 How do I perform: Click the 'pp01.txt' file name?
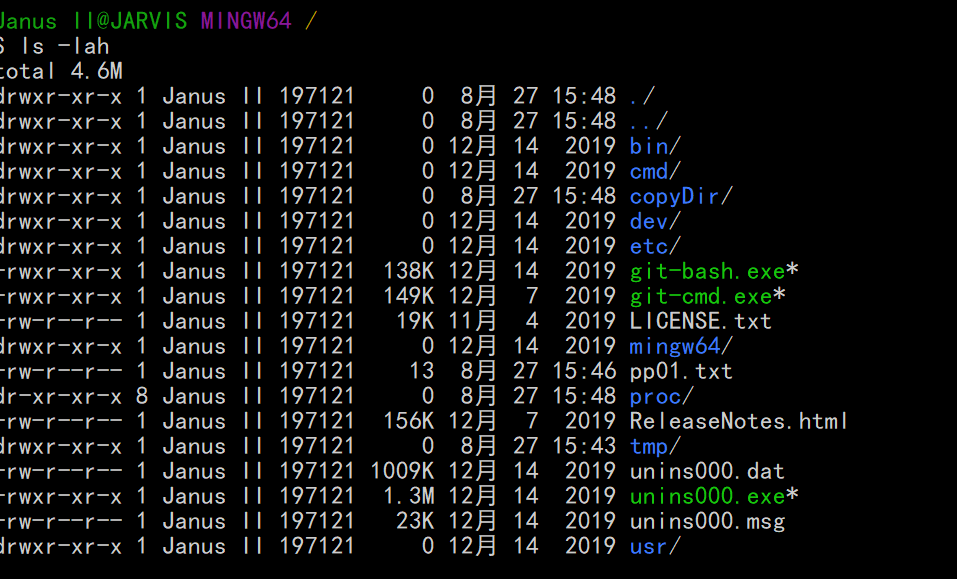(681, 372)
